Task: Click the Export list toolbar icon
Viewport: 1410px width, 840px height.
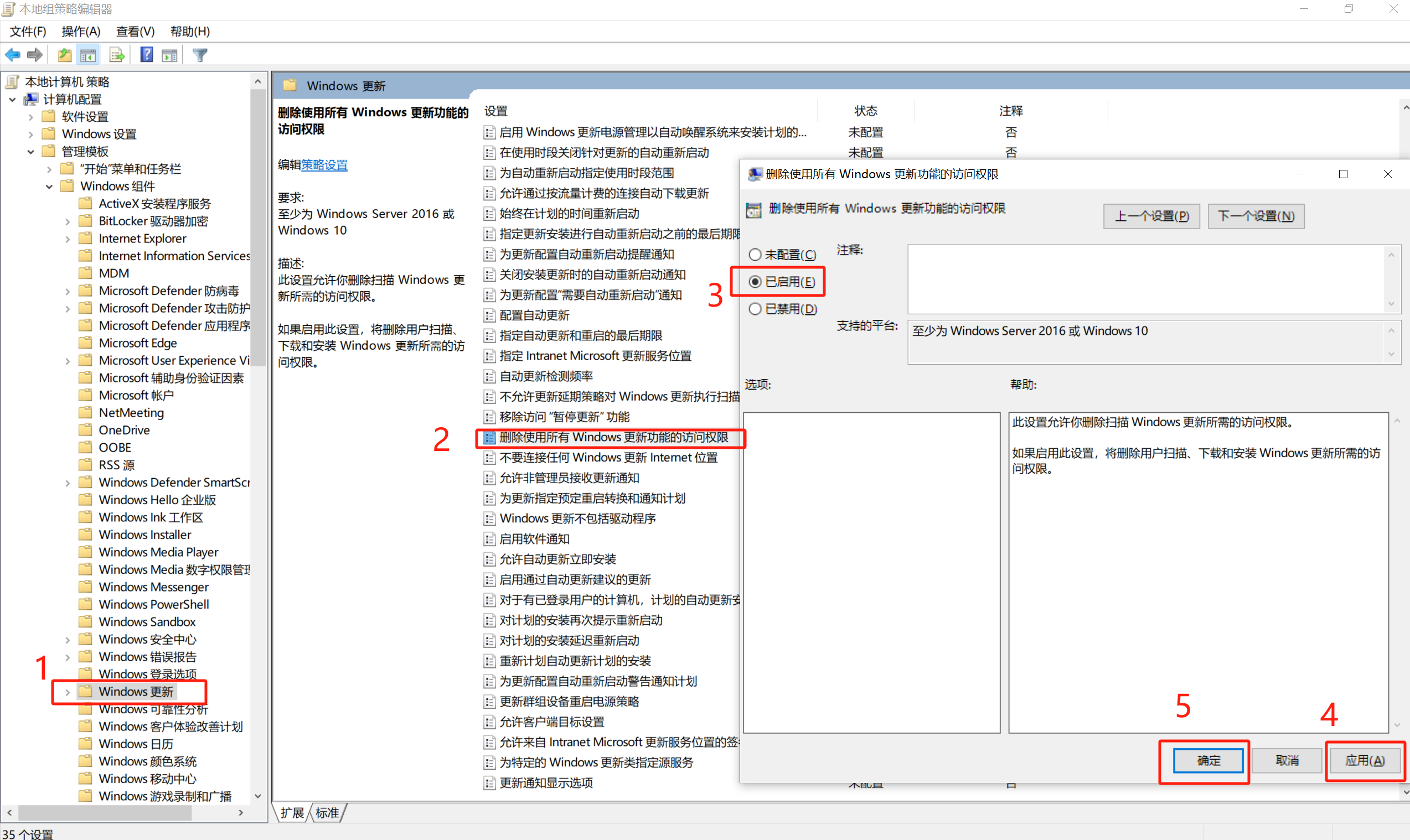Action: coord(117,55)
